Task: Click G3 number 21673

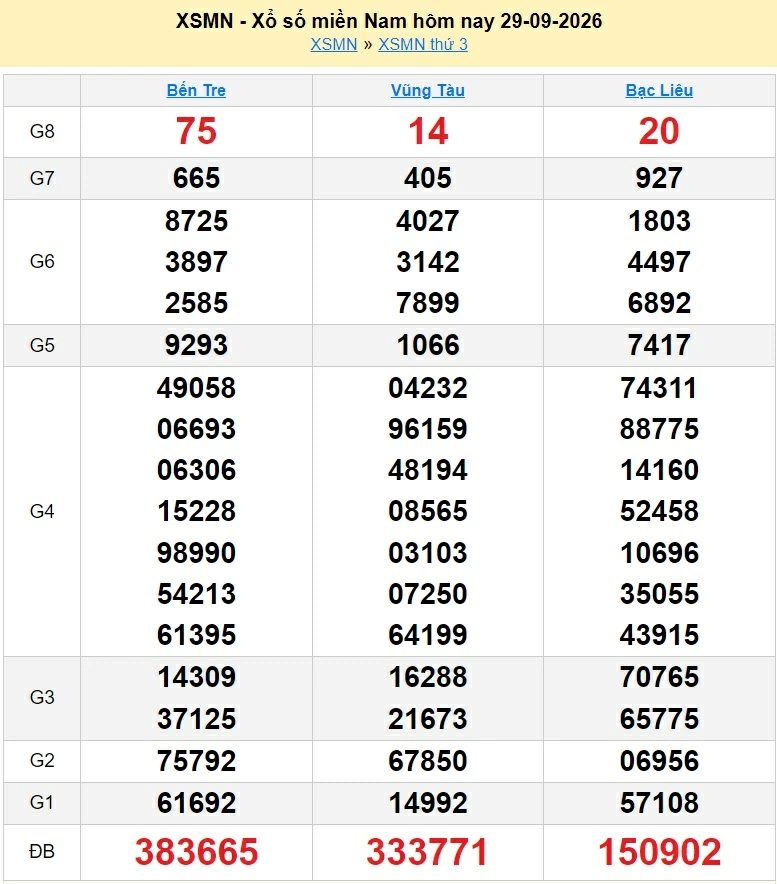Action: coord(428,719)
